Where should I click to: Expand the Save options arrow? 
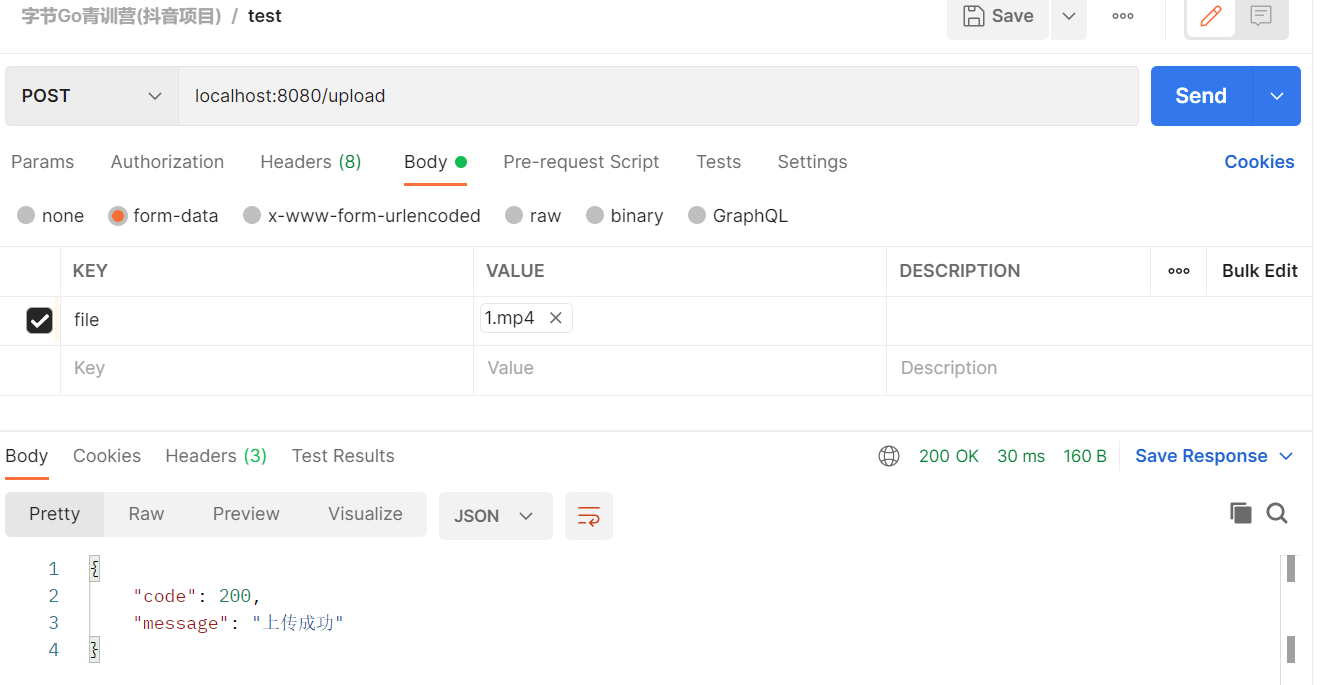[x=1069, y=16]
